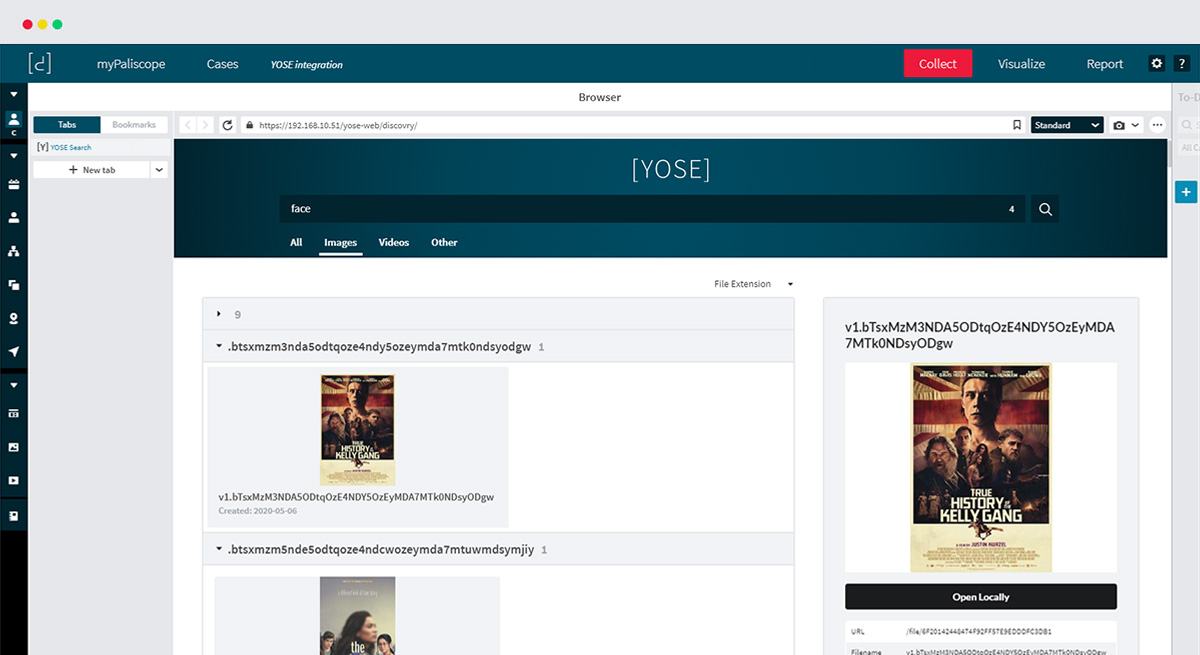Open the three-dots more options menu

tap(1157, 125)
